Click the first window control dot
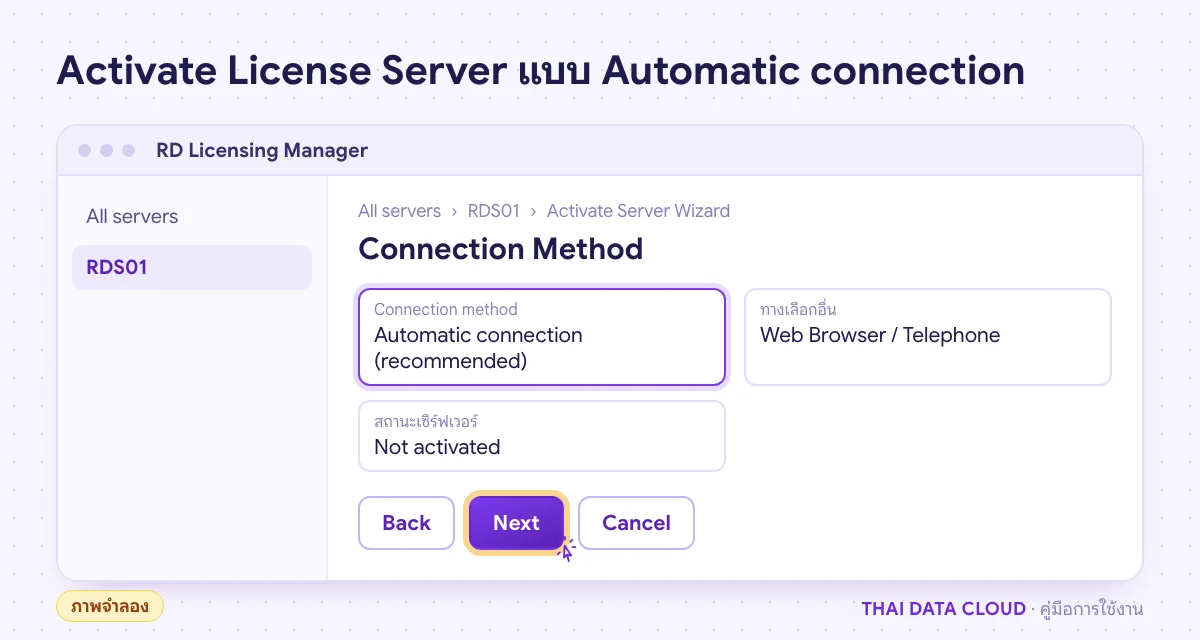The width and height of the screenshot is (1200, 640). point(84,151)
